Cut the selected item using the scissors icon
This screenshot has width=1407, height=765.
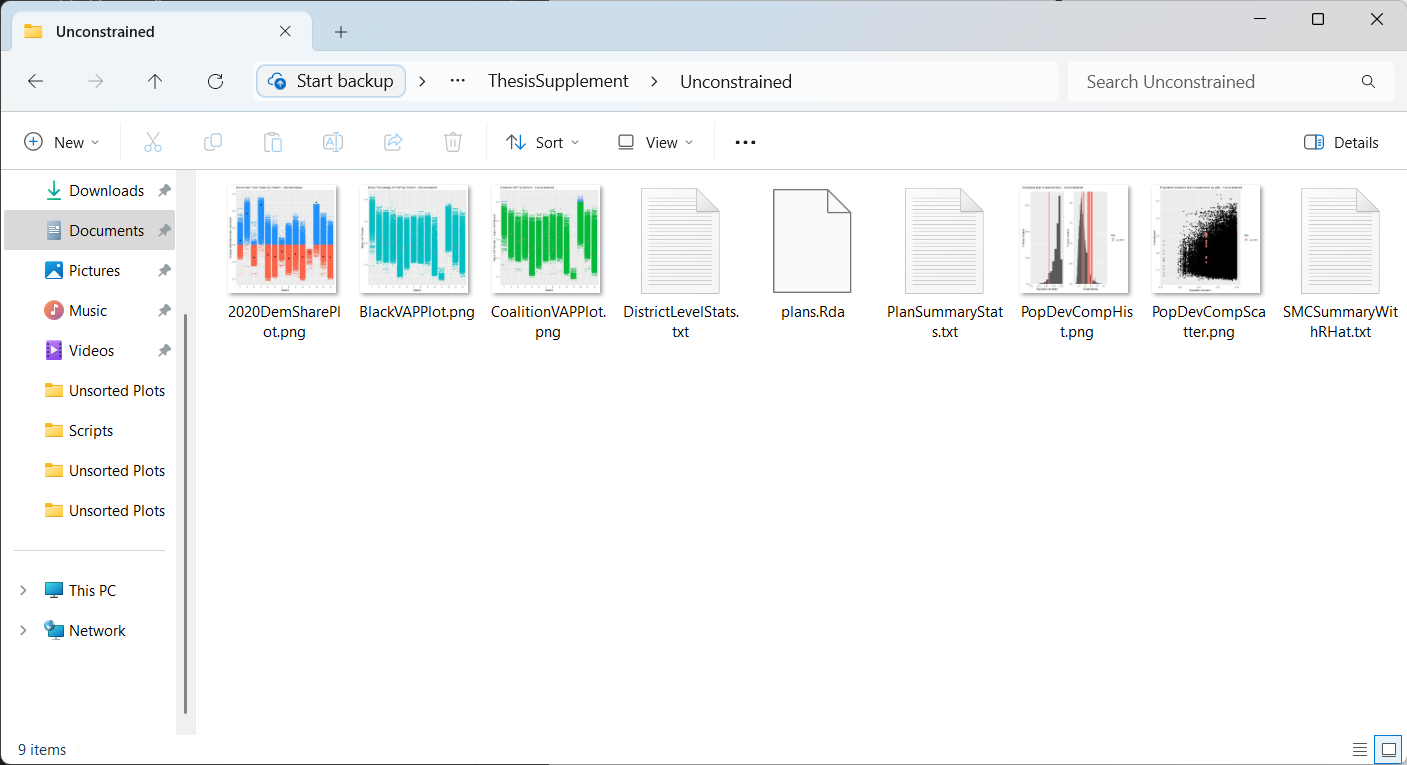point(152,142)
